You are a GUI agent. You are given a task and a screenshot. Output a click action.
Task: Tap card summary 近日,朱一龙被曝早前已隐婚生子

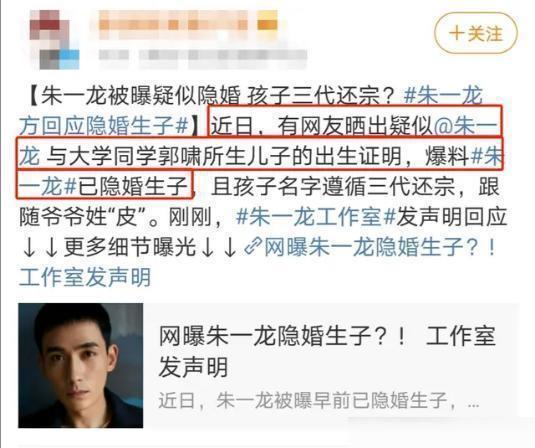pos(303,401)
